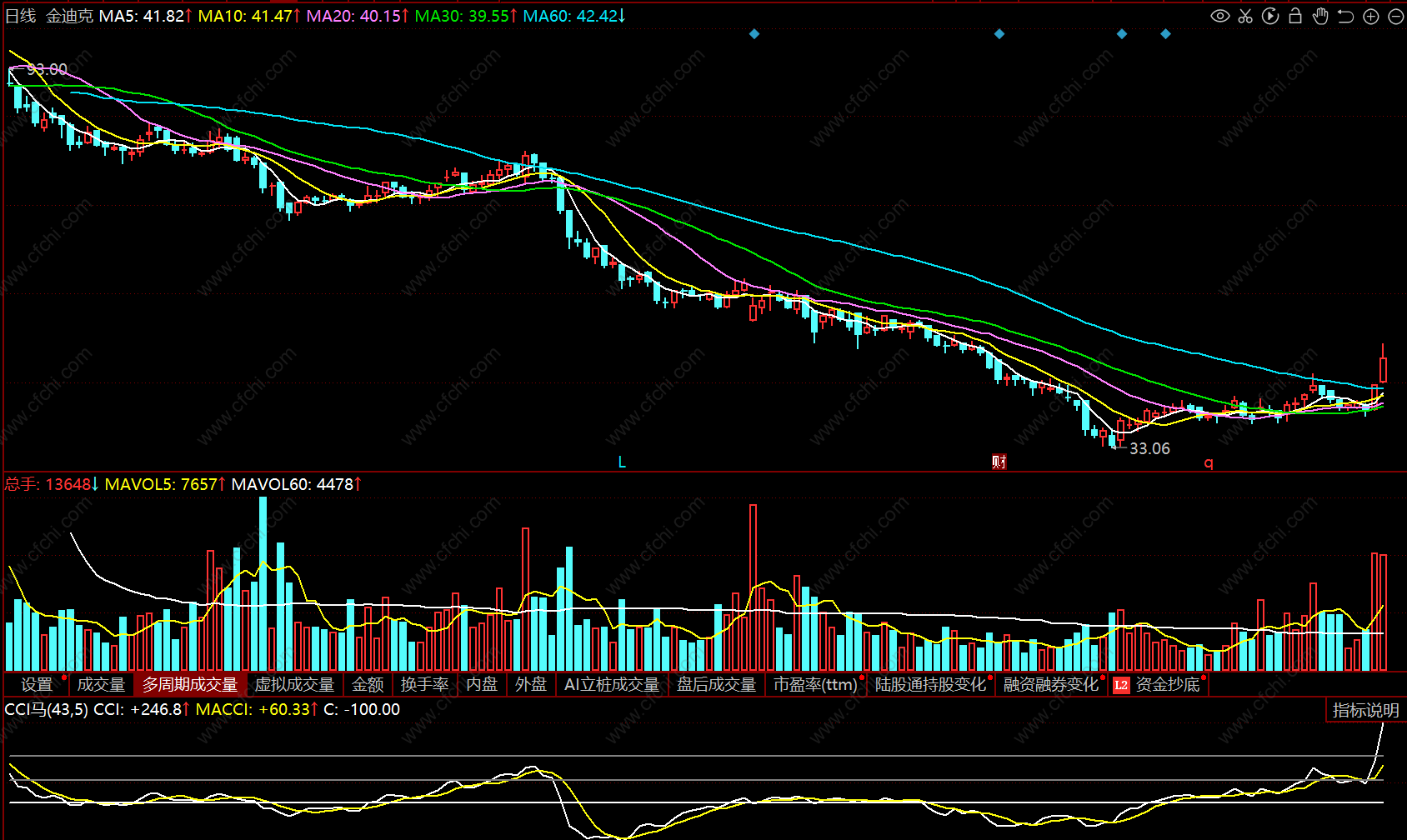This screenshot has height=840, width=1407.
Task: Activate the hand pan tool
Action: point(1320,16)
